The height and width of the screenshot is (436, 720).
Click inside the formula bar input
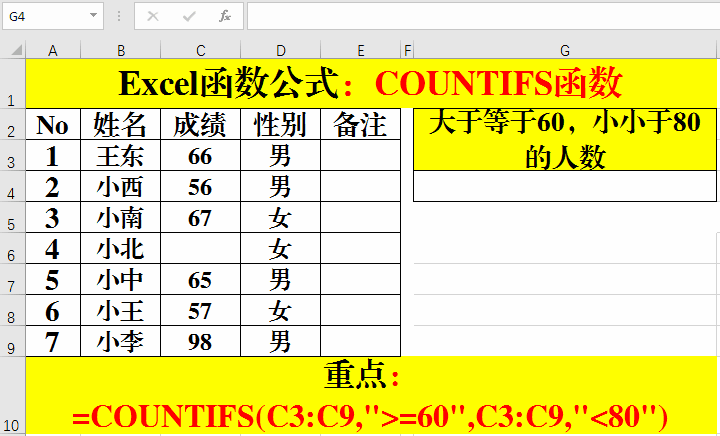pos(483,16)
